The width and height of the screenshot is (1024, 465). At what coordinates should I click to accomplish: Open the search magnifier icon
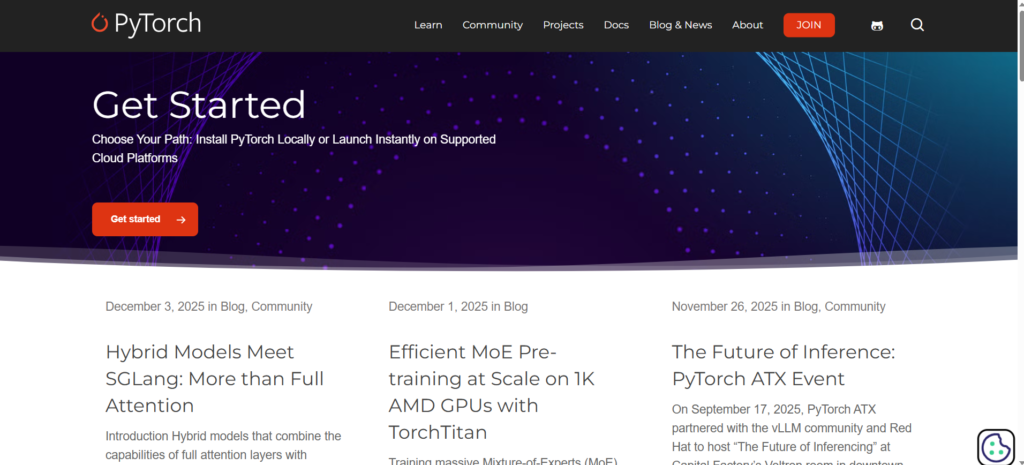(917, 25)
